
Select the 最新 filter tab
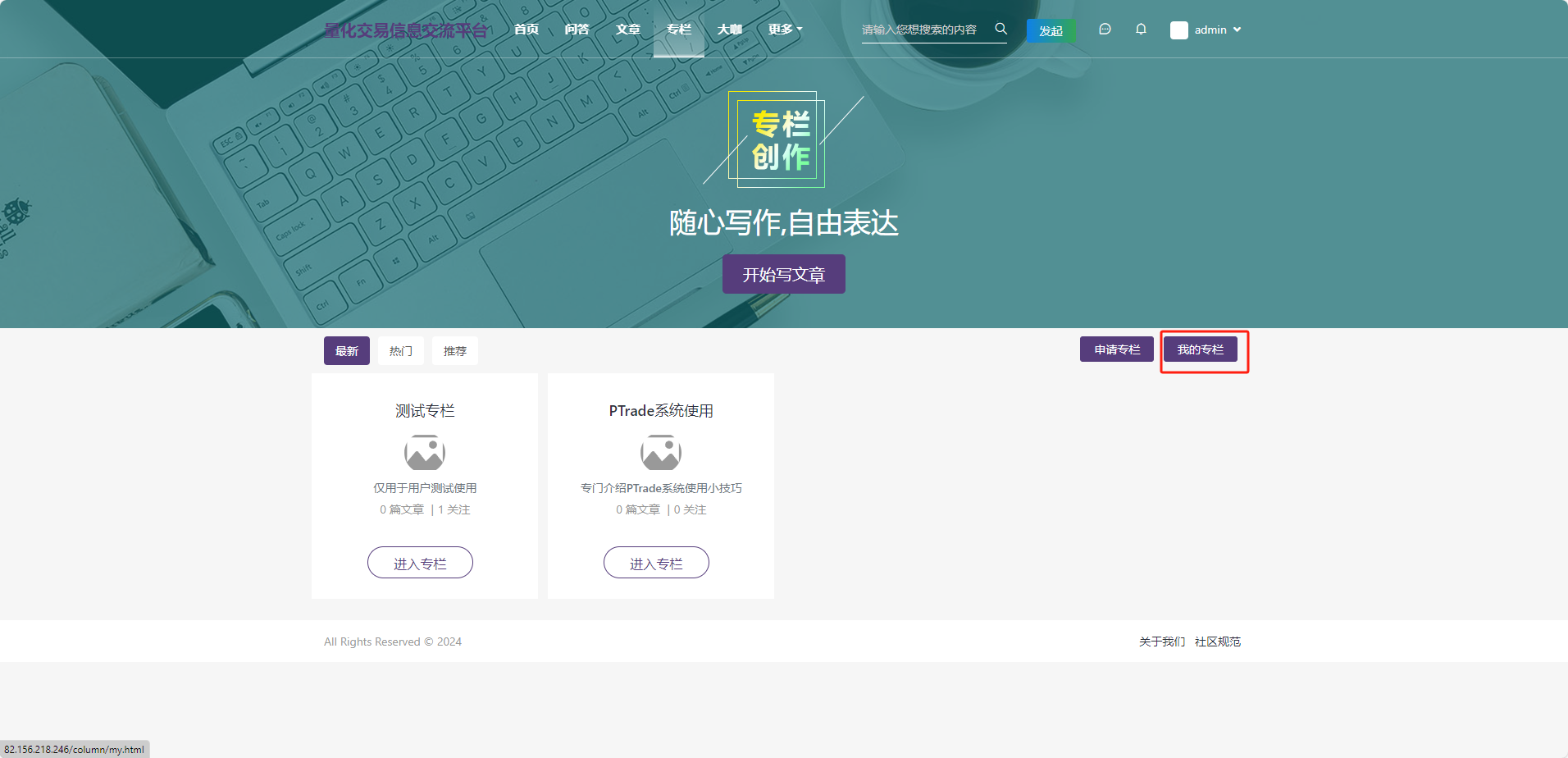tap(347, 351)
